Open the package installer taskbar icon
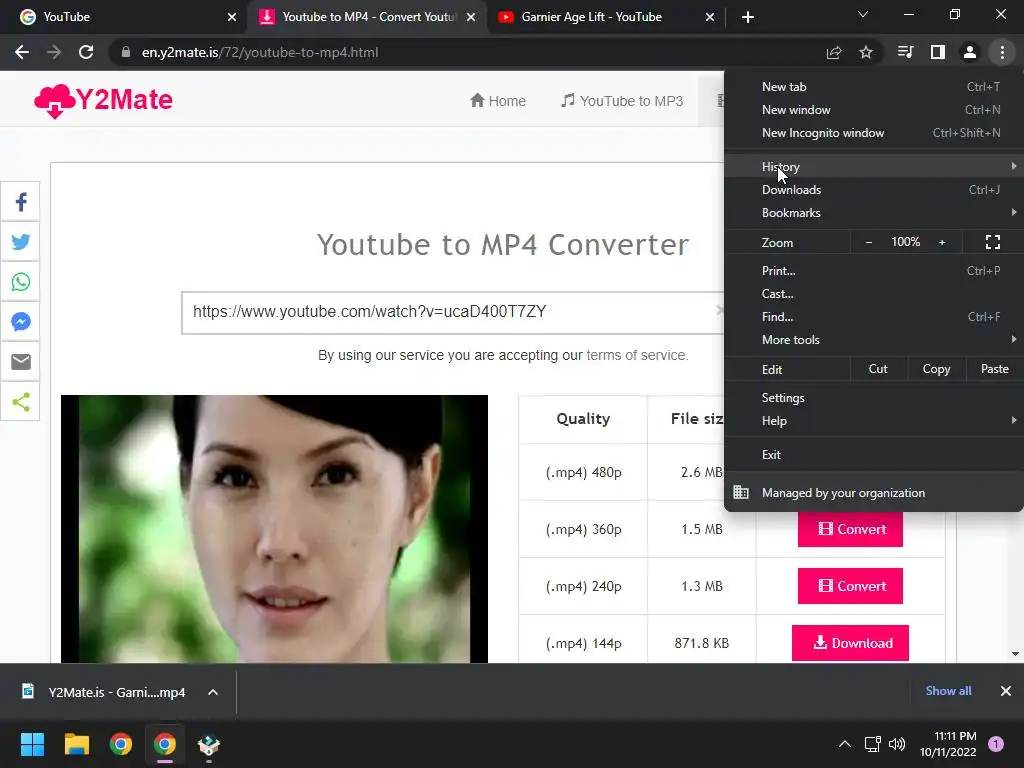The height and width of the screenshot is (768, 1024). [209, 744]
